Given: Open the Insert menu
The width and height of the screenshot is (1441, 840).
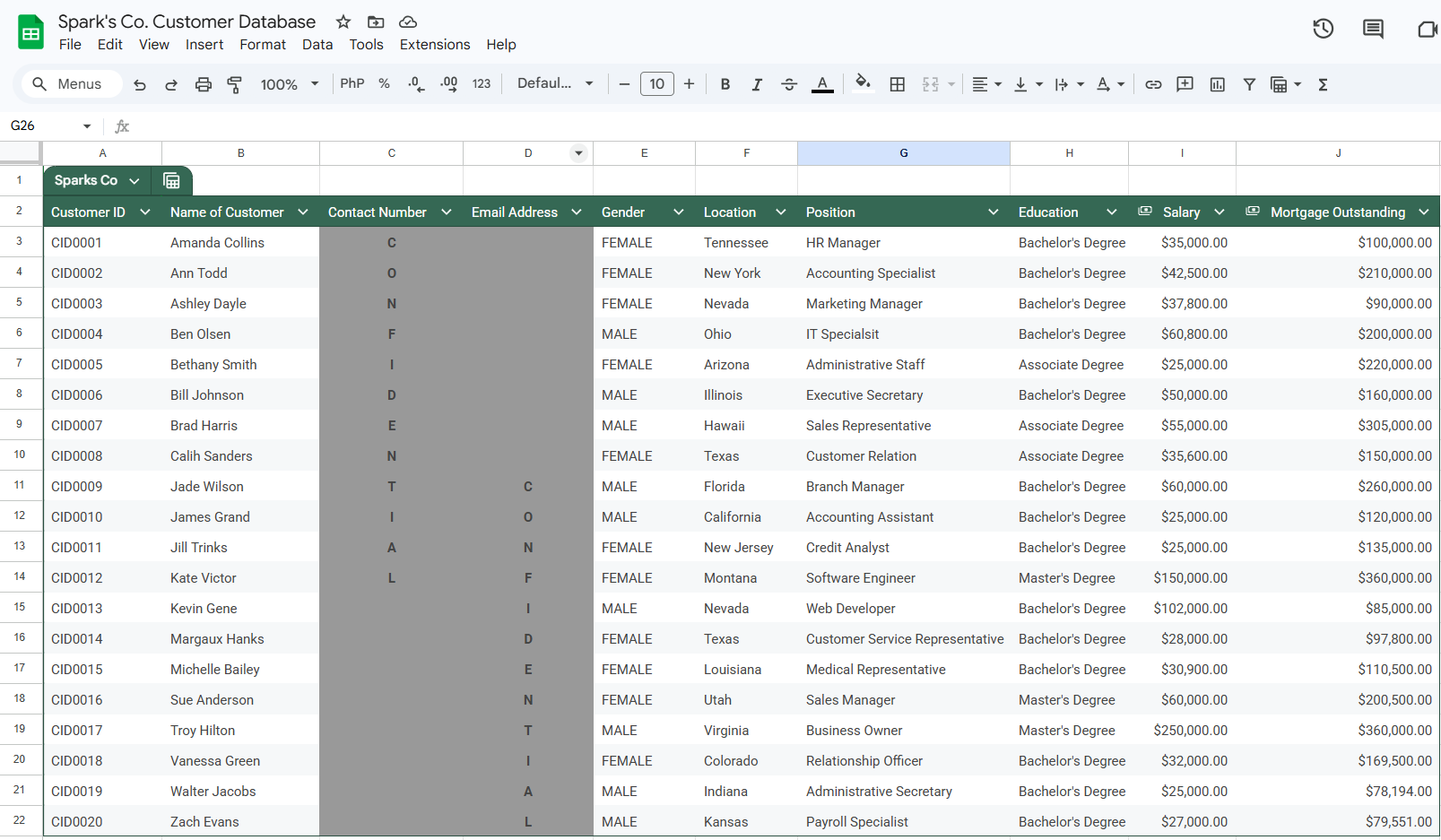Looking at the screenshot, I should tap(204, 45).
